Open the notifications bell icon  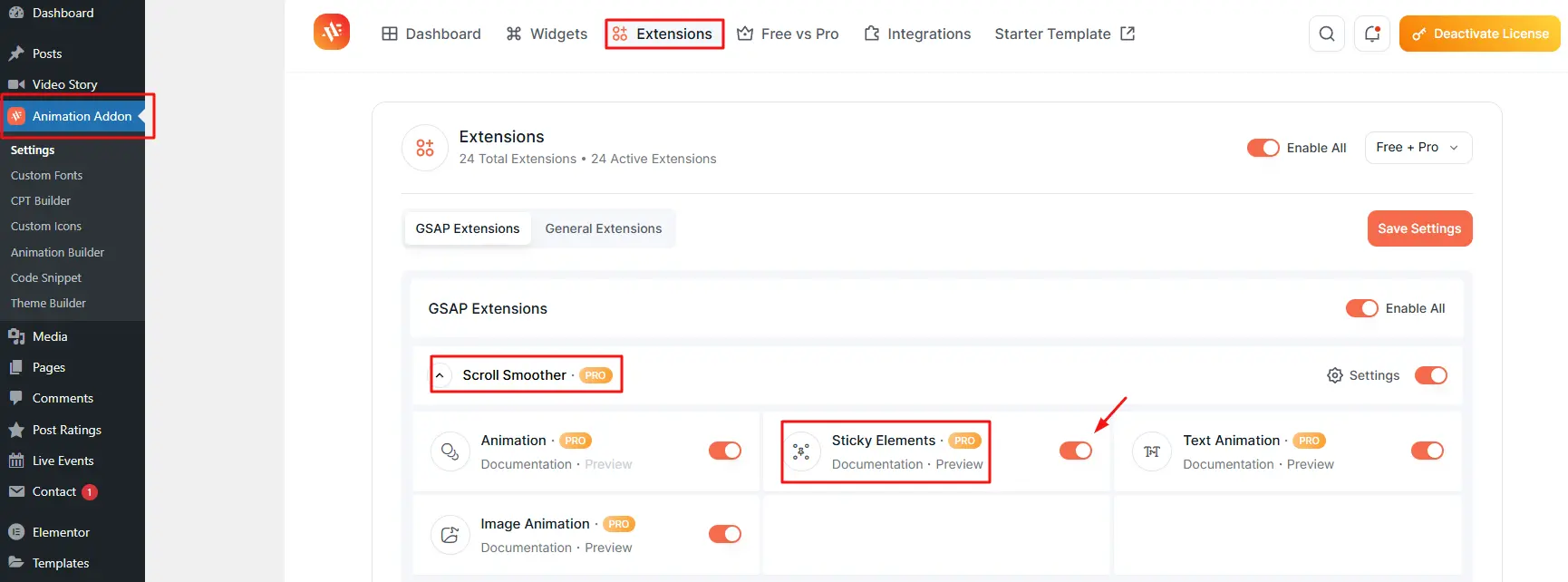(1372, 34)
